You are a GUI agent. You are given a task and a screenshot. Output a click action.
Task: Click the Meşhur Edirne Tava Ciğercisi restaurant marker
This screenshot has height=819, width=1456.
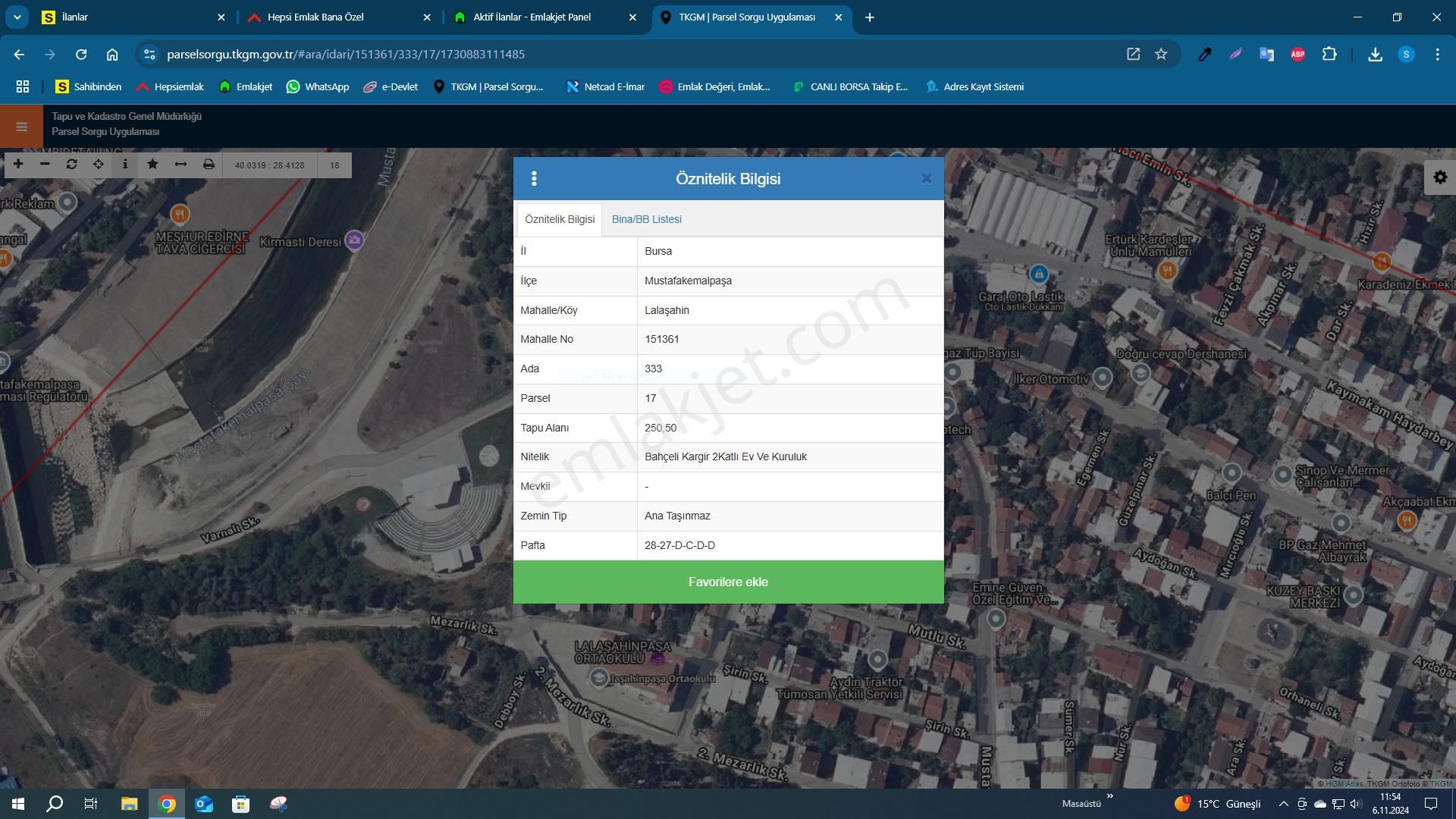coord(180,214)
